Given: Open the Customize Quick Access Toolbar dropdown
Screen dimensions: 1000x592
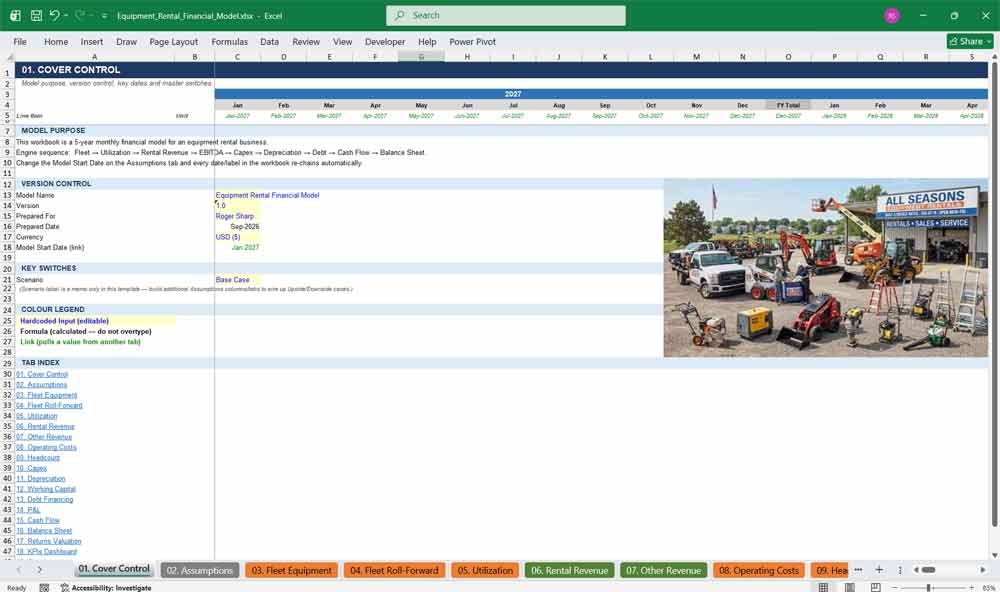Looking at the screenshot, I should pos(104,16).
